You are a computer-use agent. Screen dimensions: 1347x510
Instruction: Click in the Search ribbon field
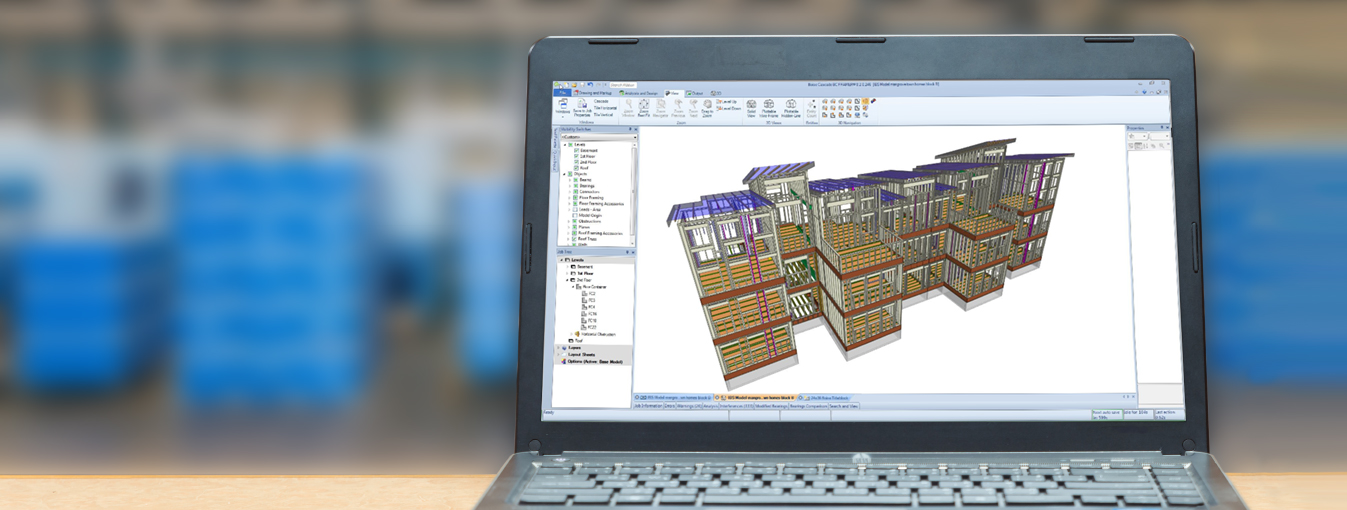[623, 85]
